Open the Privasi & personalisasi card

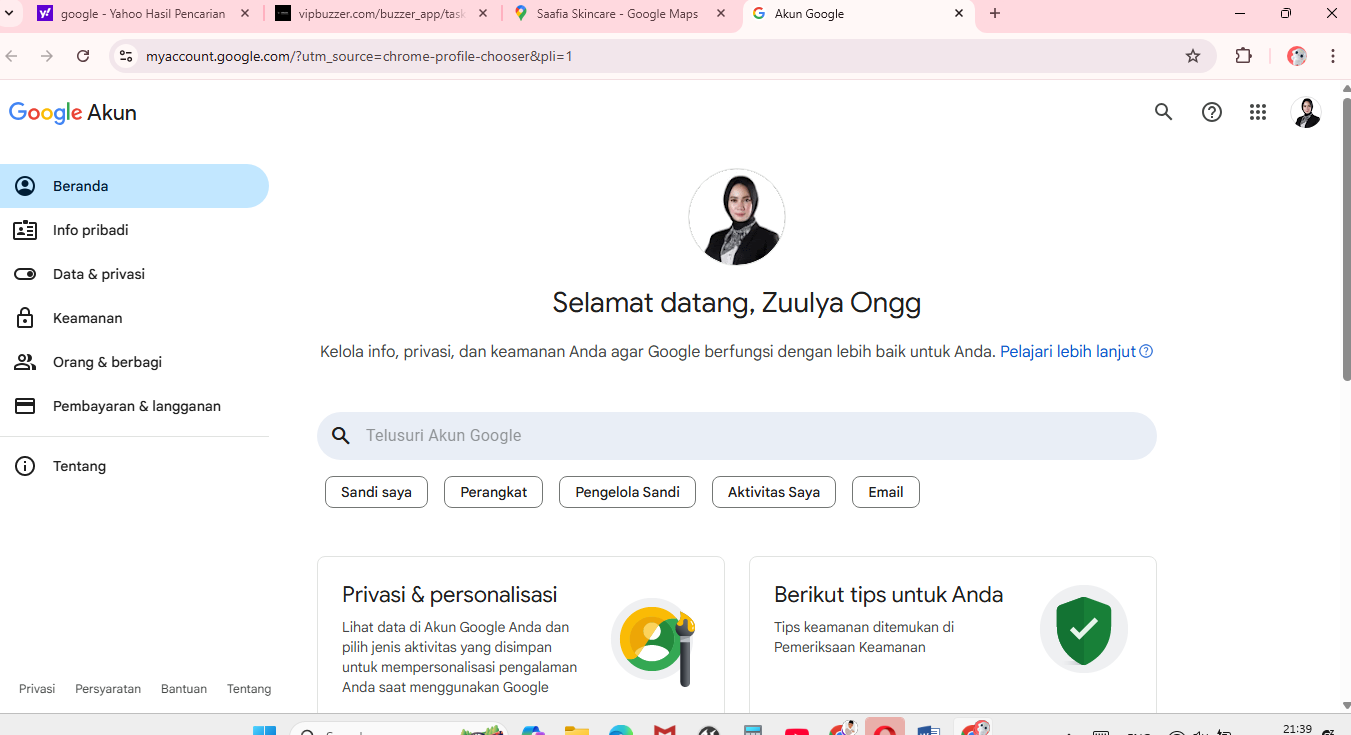(521, 635)
